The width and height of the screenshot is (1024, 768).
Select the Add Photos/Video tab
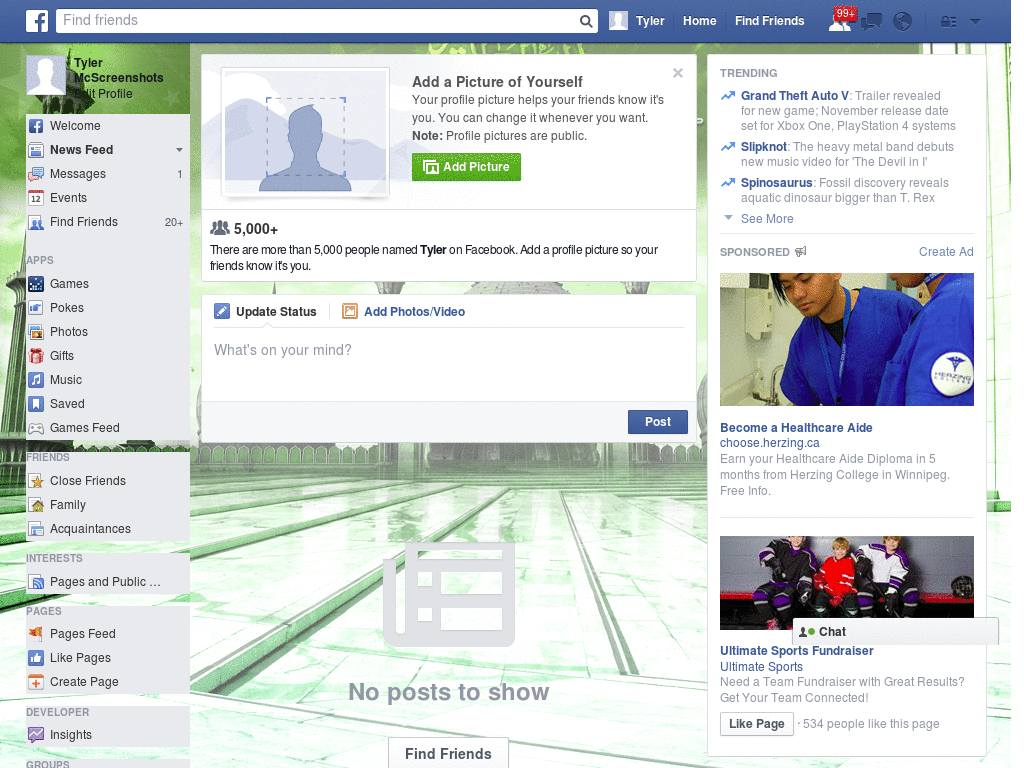pyautogui.click(x=404, y=312)
